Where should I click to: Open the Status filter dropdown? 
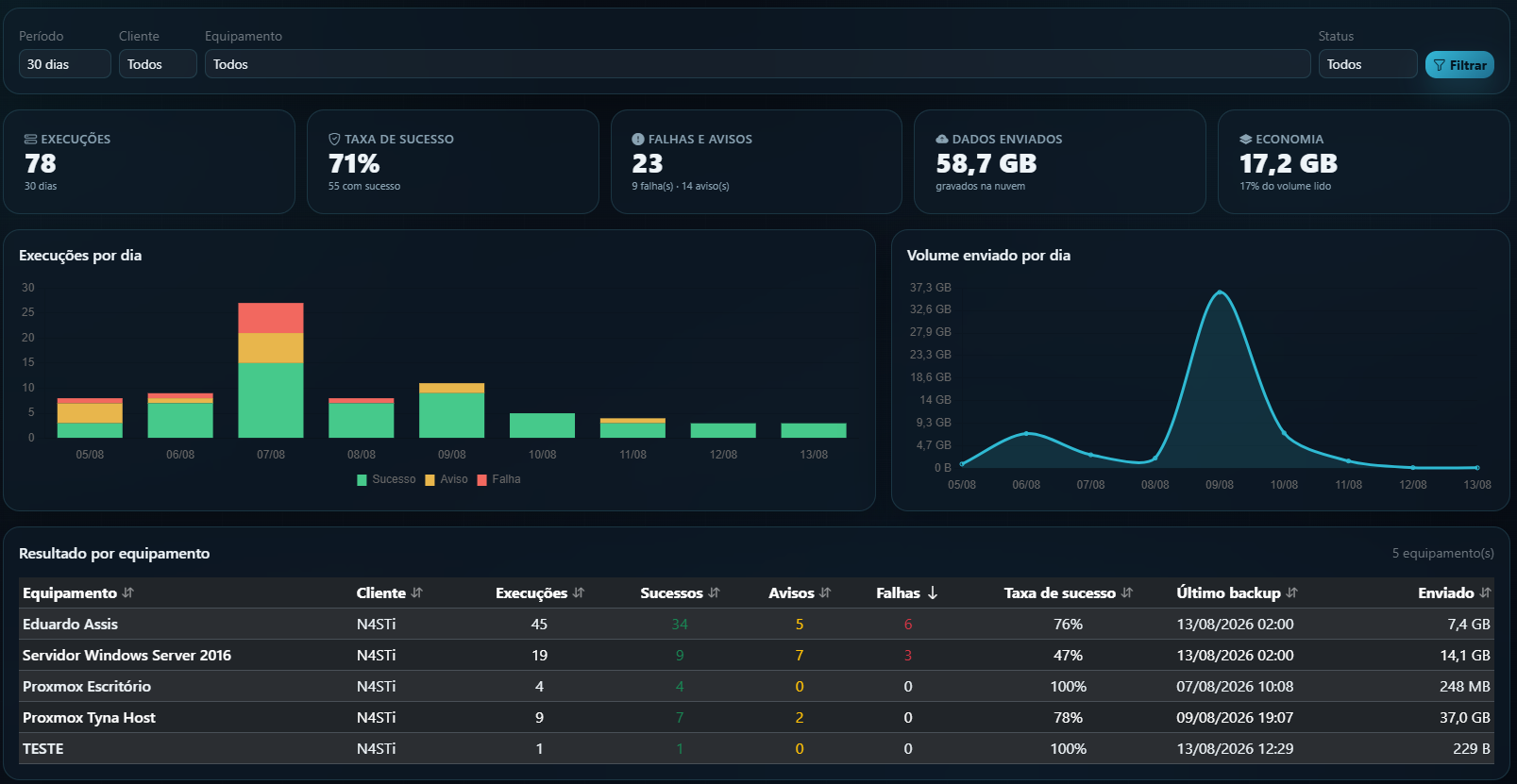(x=1368, y=64)
